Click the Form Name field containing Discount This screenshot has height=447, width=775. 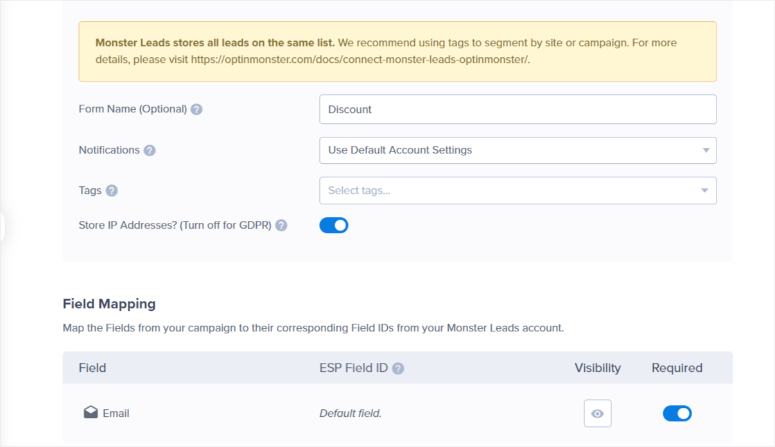click(x=517, y=109)
